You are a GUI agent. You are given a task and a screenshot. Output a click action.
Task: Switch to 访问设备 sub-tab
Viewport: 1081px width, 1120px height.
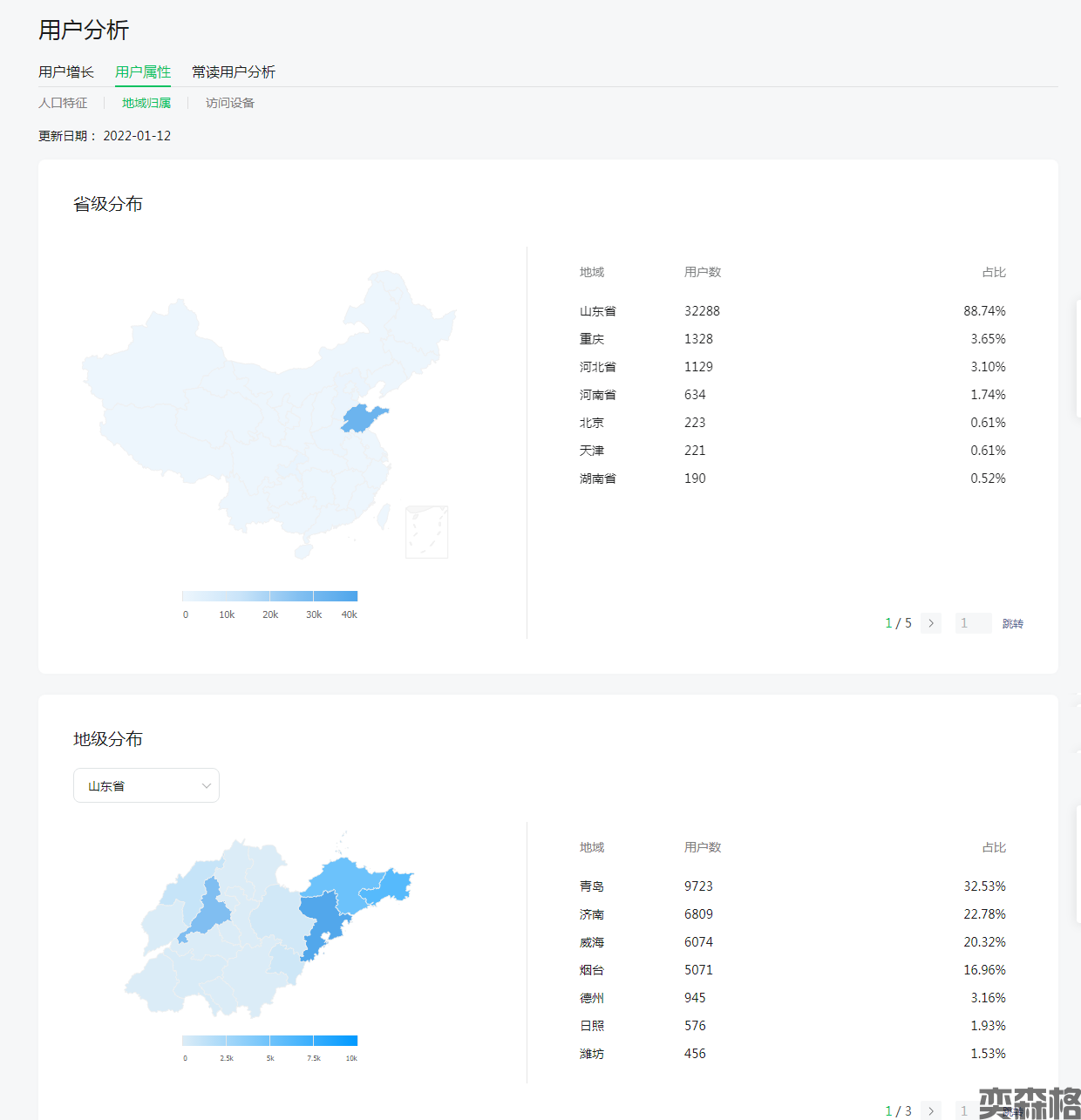pos(230,103)
